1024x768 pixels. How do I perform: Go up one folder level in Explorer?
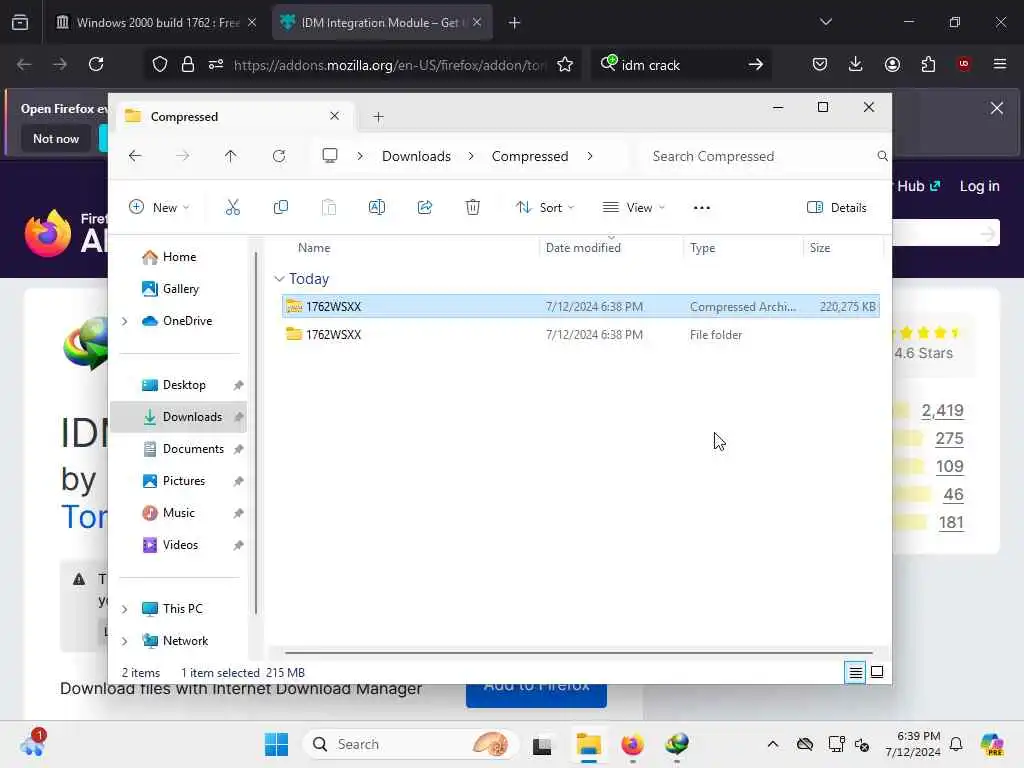[x=231, y=156]
